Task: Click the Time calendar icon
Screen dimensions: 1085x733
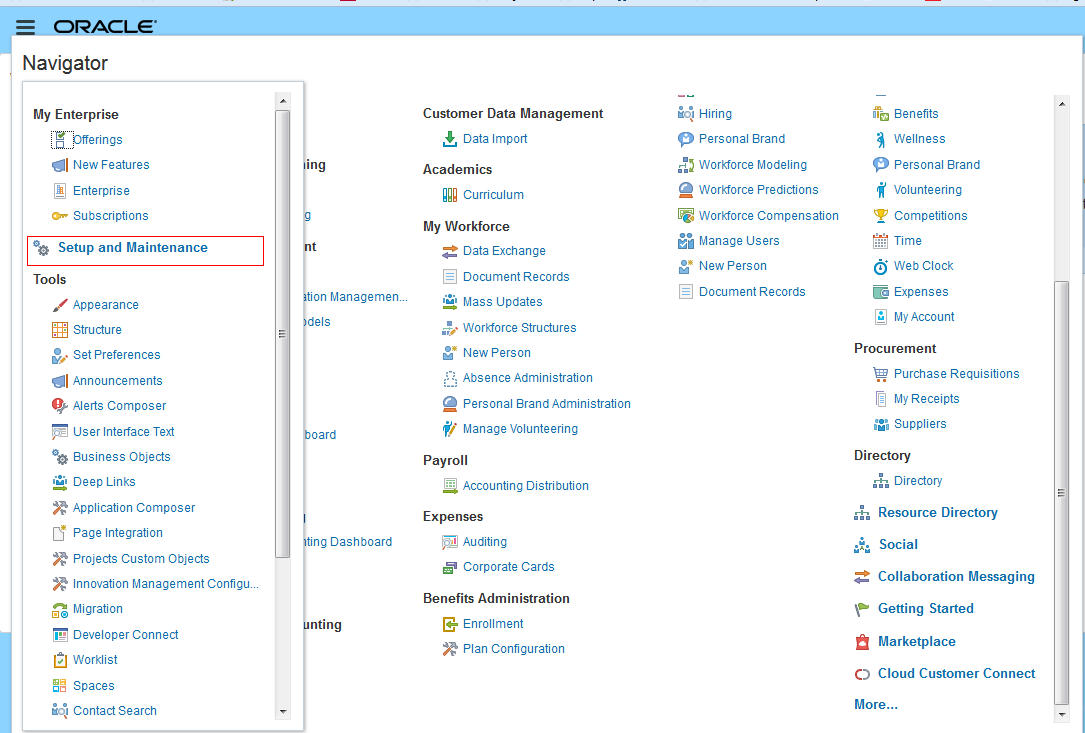Action: tap(880, 241)
